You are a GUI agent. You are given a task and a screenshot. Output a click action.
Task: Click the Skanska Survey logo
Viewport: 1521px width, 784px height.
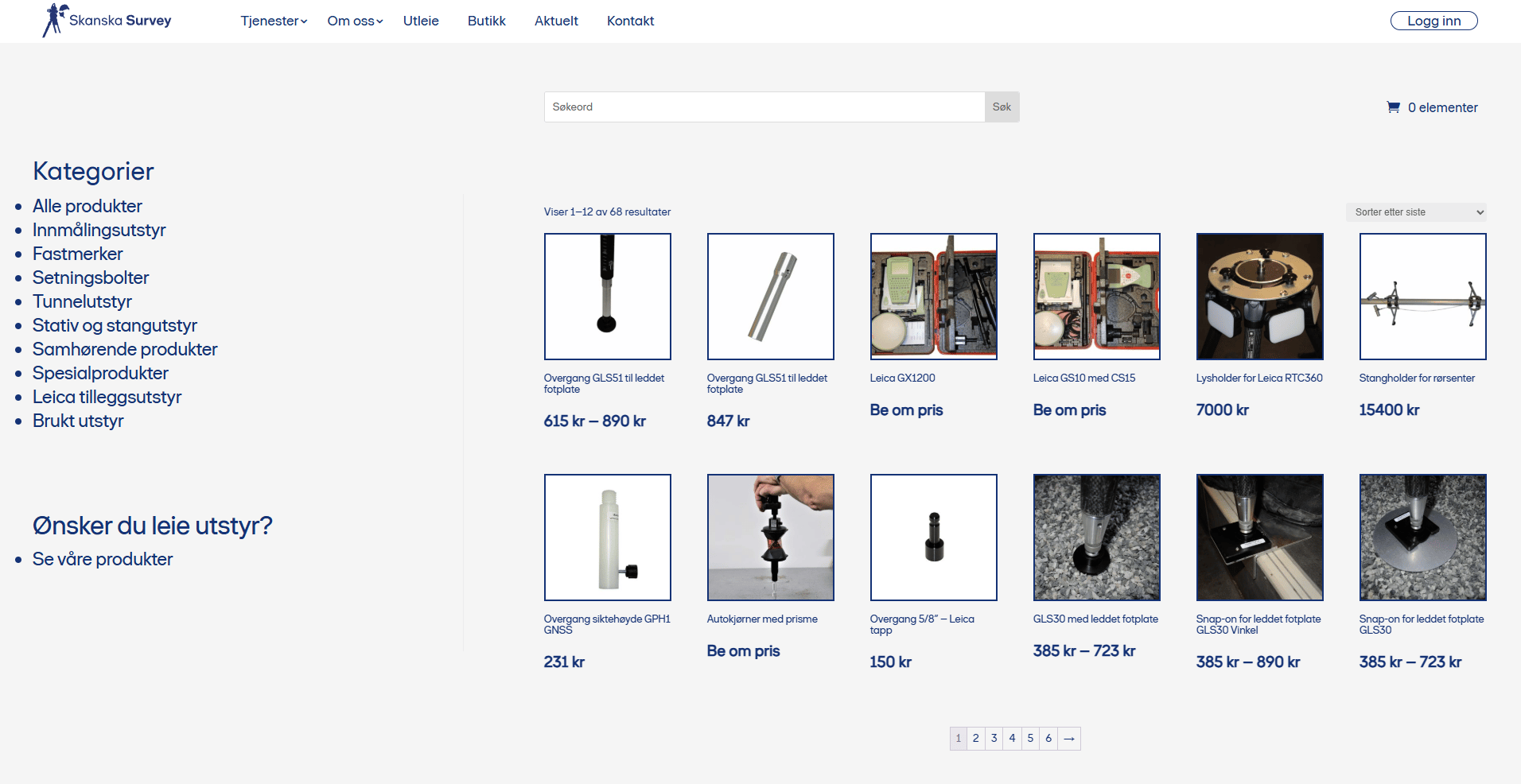point(107,20)
